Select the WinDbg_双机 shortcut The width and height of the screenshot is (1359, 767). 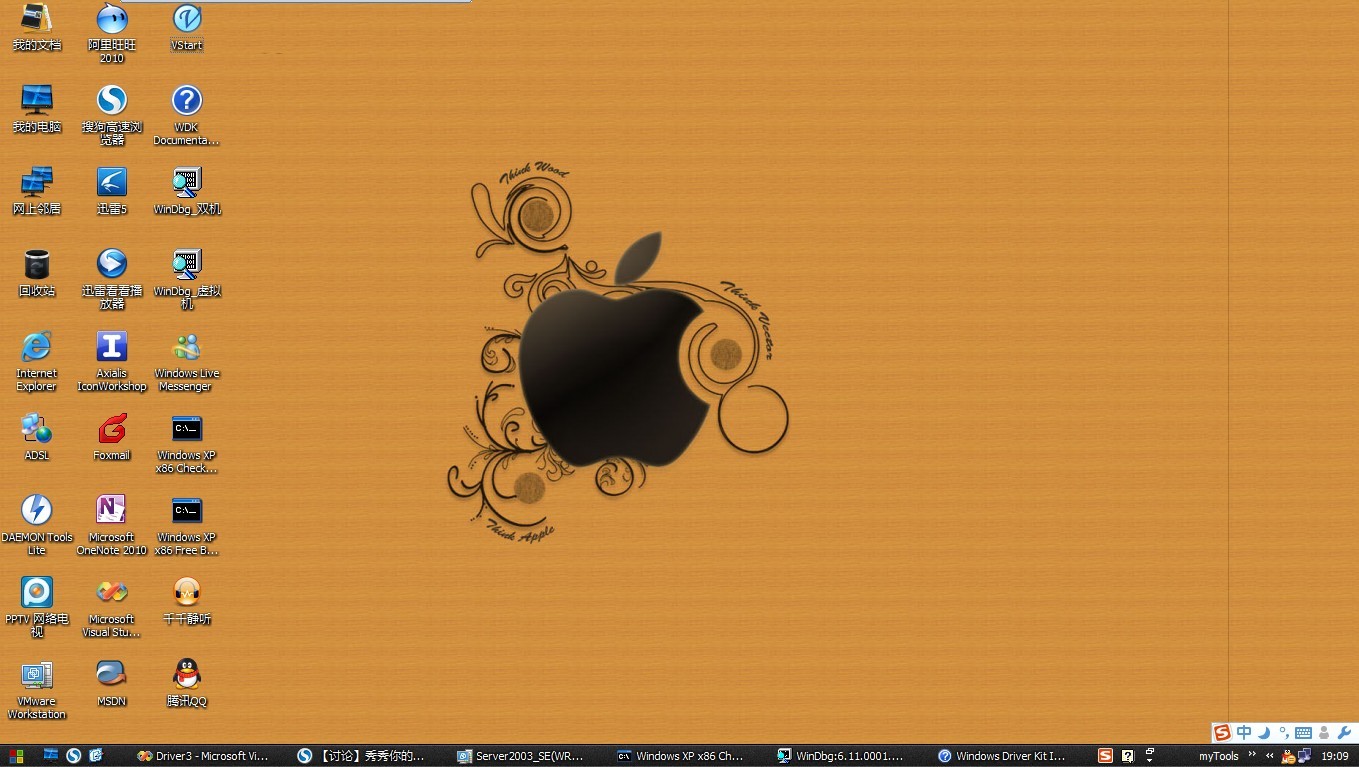(x=186, y=191)
